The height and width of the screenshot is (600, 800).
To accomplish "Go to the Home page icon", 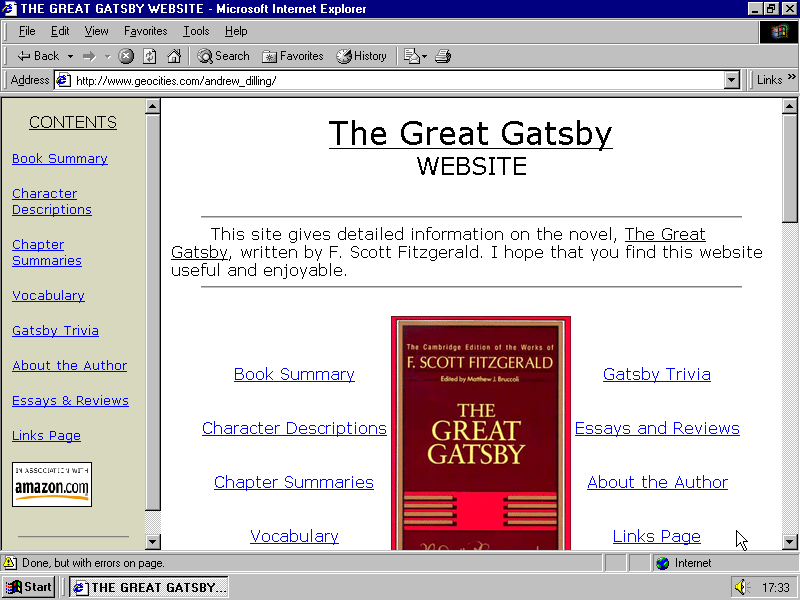I will click(x=174, y=56).
